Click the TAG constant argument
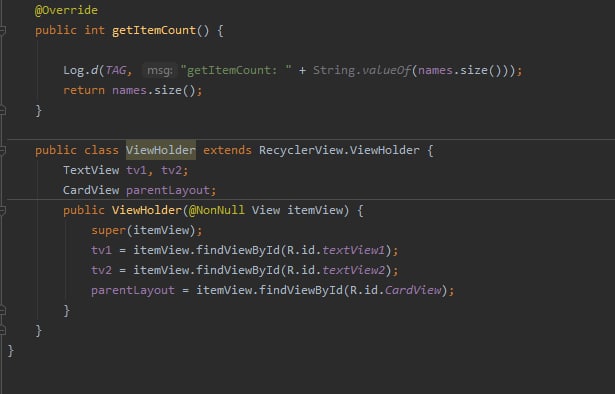The width and height of the screenshot is (615, 394). tap(115, 70)
